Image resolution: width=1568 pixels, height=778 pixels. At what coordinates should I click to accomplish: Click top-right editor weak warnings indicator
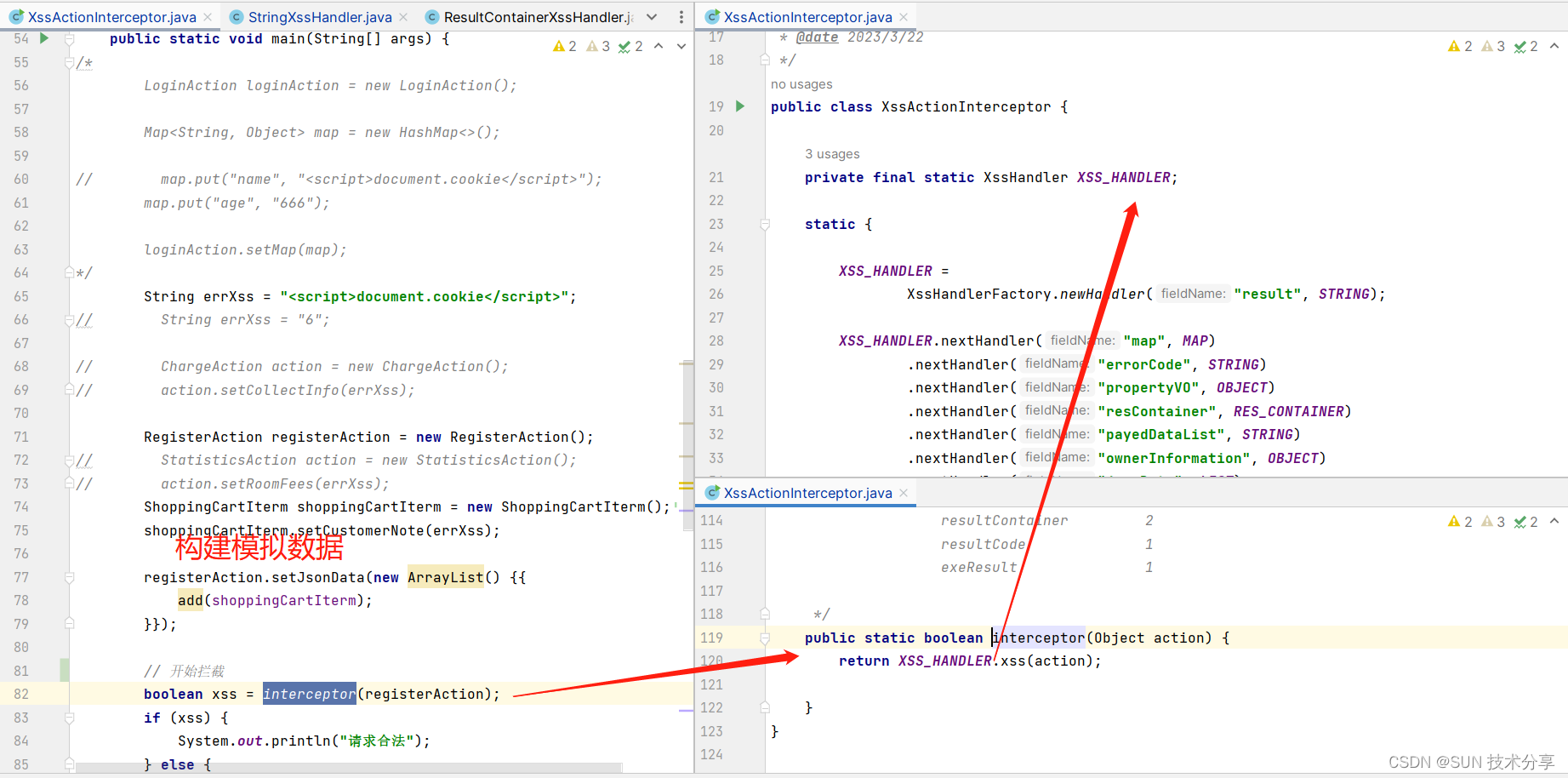[x=1493, y=46]
